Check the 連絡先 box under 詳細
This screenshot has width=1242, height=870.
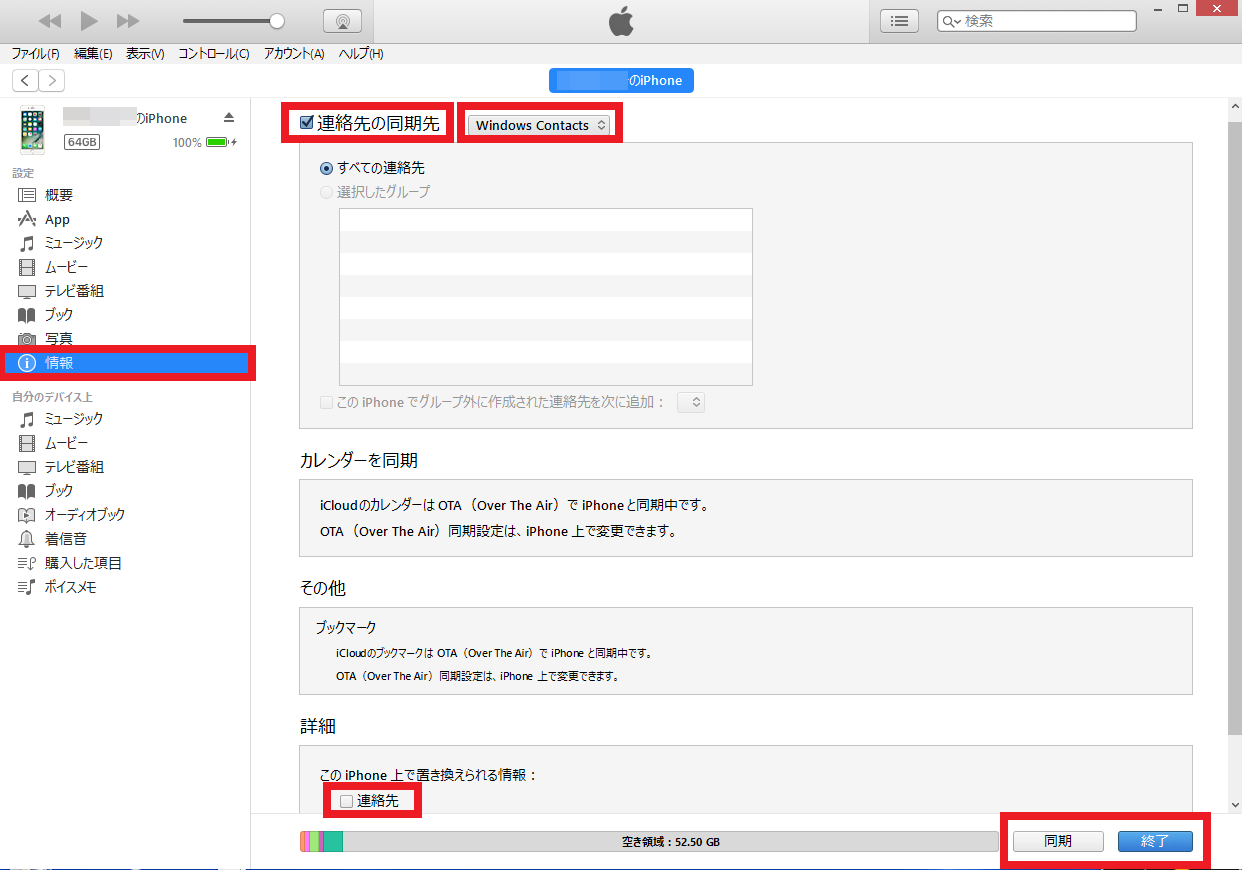346,801
